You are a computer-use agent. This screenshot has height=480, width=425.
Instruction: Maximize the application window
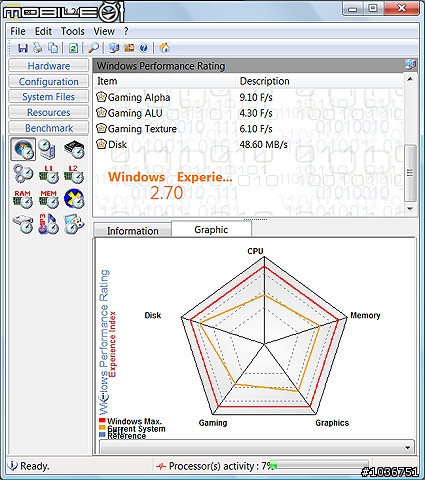point(373,8)
